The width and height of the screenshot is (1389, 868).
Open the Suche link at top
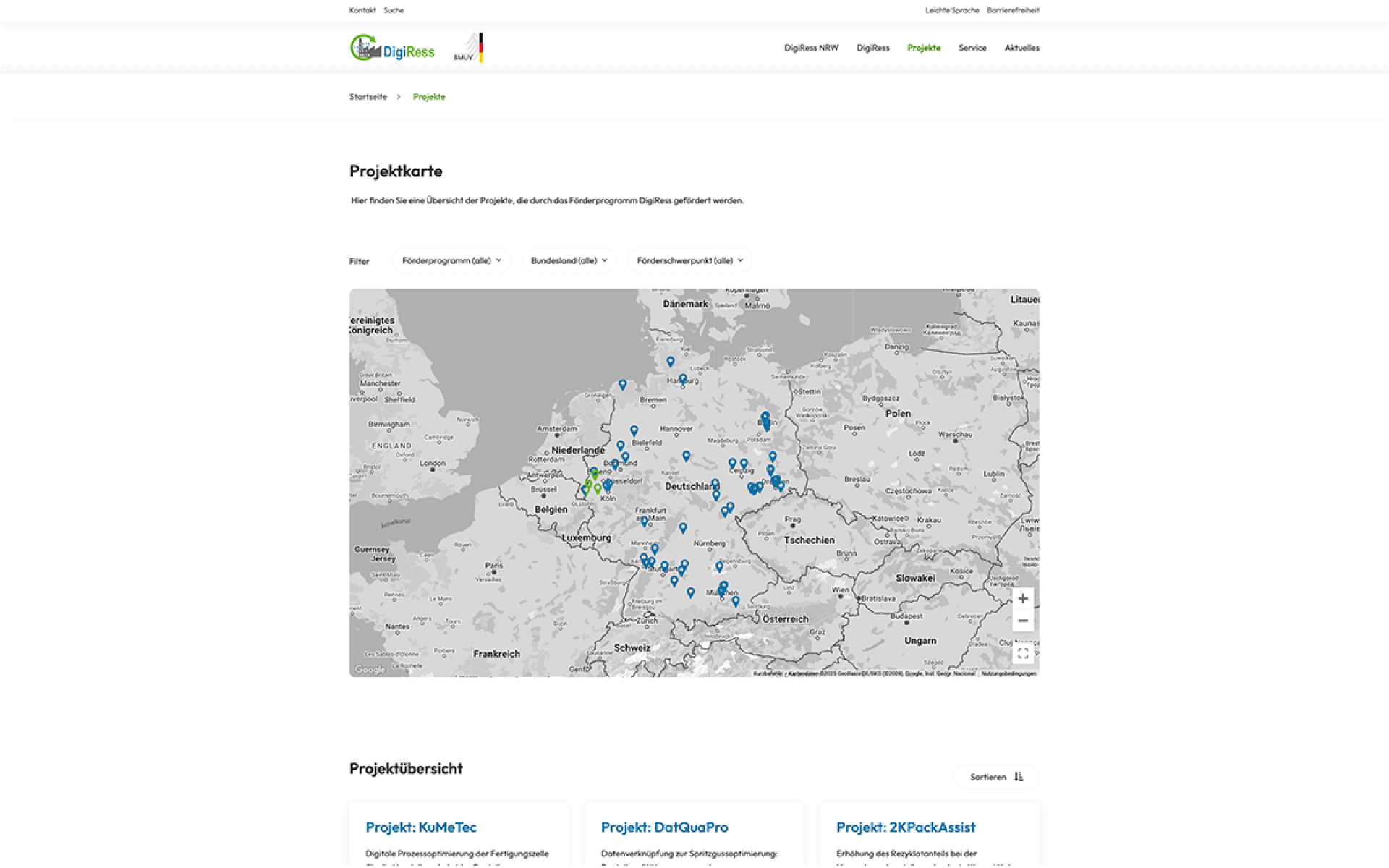point(394,10)
